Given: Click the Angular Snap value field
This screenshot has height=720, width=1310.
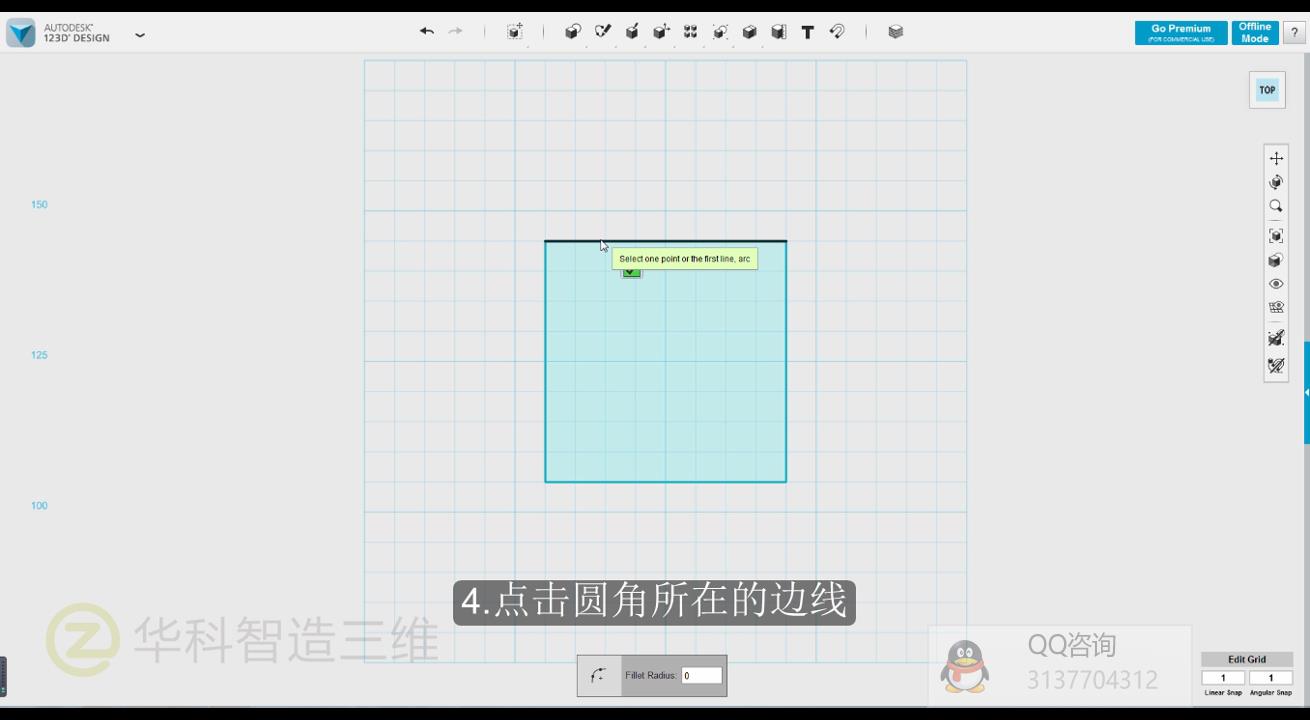Looking at the screenshot, I should coord(1271,678).
